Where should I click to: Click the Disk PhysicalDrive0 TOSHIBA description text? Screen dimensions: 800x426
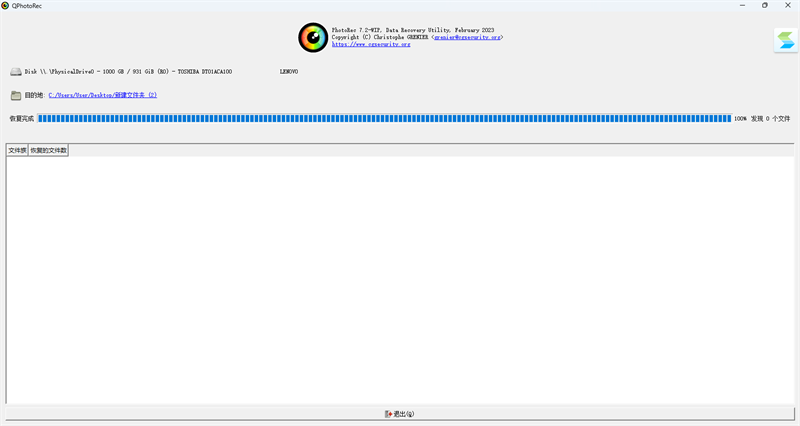128,72
